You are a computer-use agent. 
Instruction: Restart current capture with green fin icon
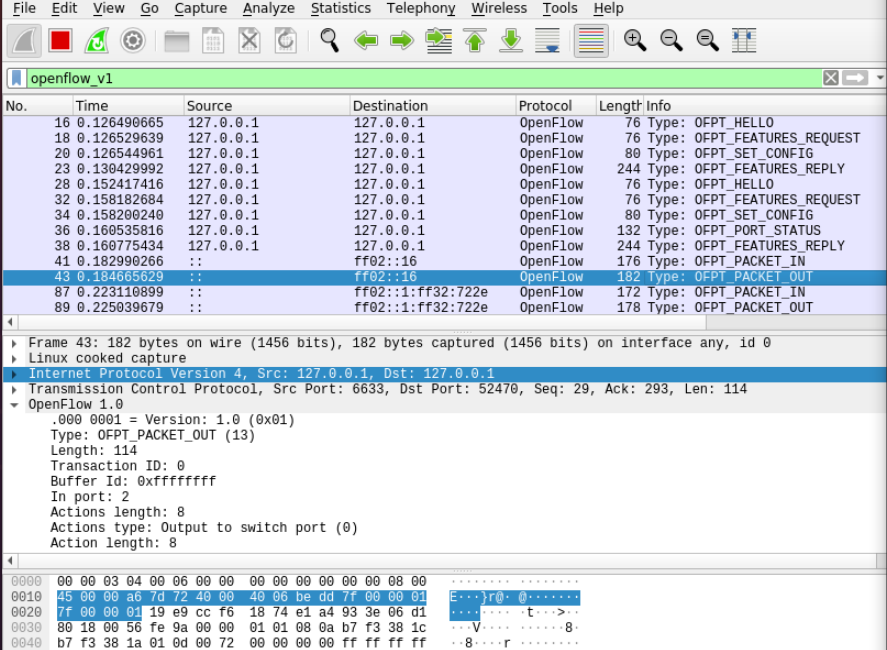click(97, 41)
